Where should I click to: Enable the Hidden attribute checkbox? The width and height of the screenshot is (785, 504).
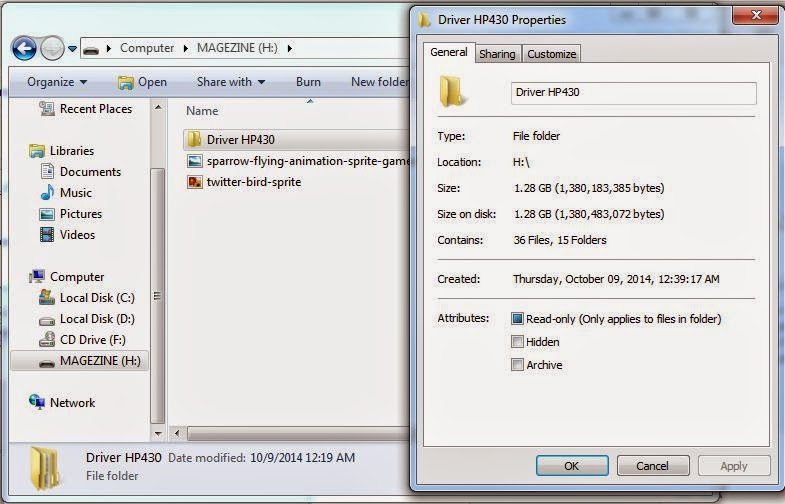(x=517, y=341)
